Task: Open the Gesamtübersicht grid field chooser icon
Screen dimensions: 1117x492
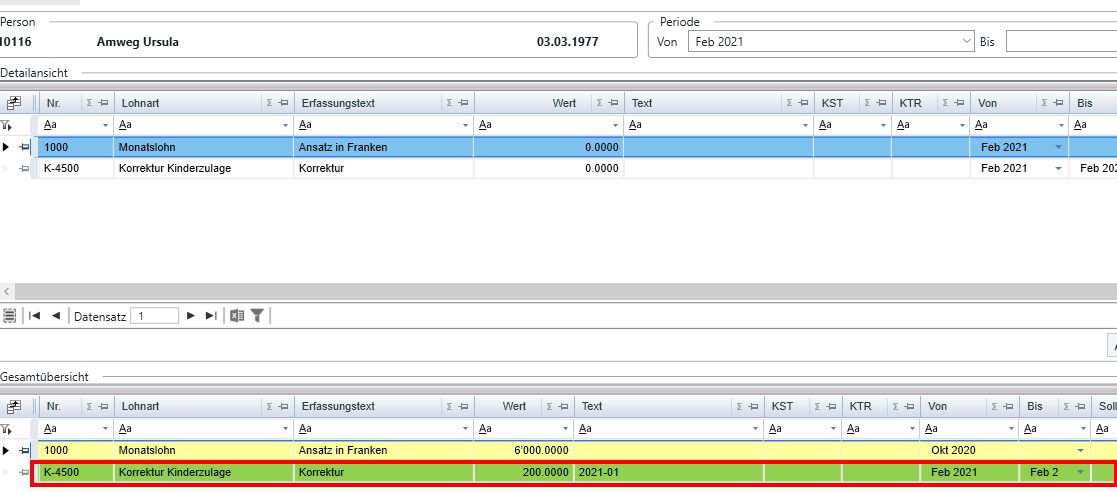Action: [x=14, y=407]
